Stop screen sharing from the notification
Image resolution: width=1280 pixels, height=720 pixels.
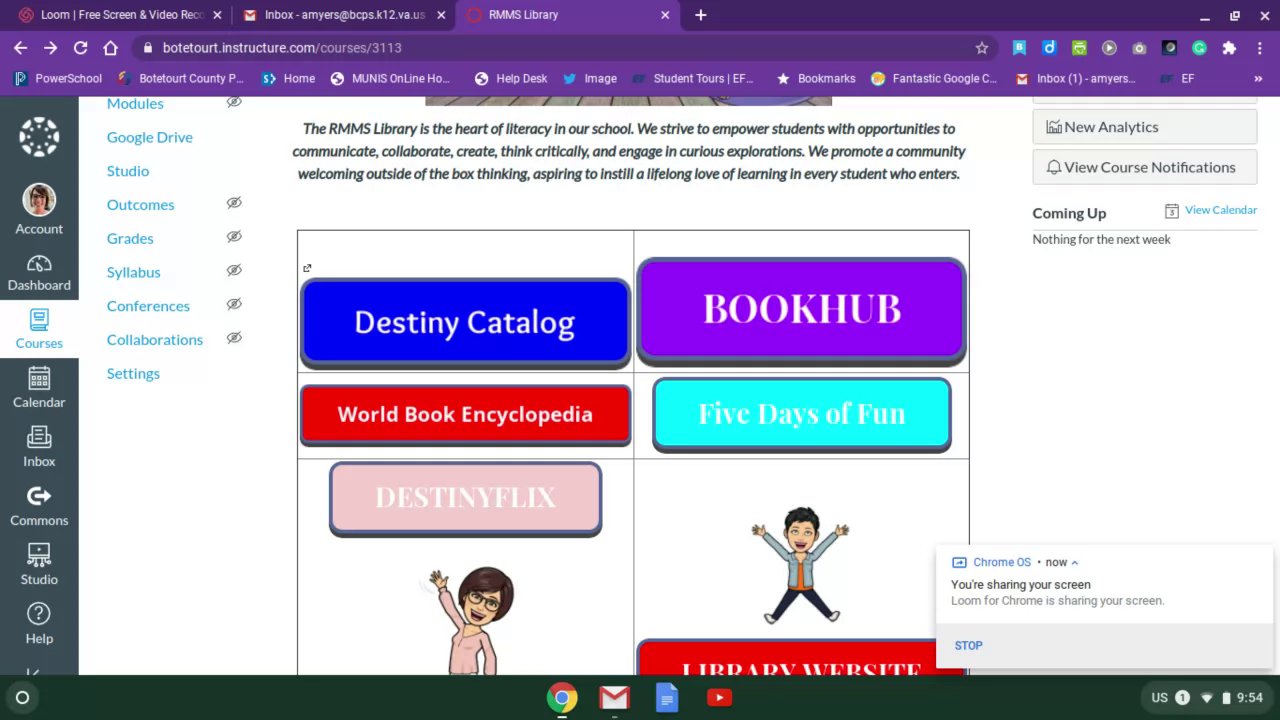click(968, 645)
